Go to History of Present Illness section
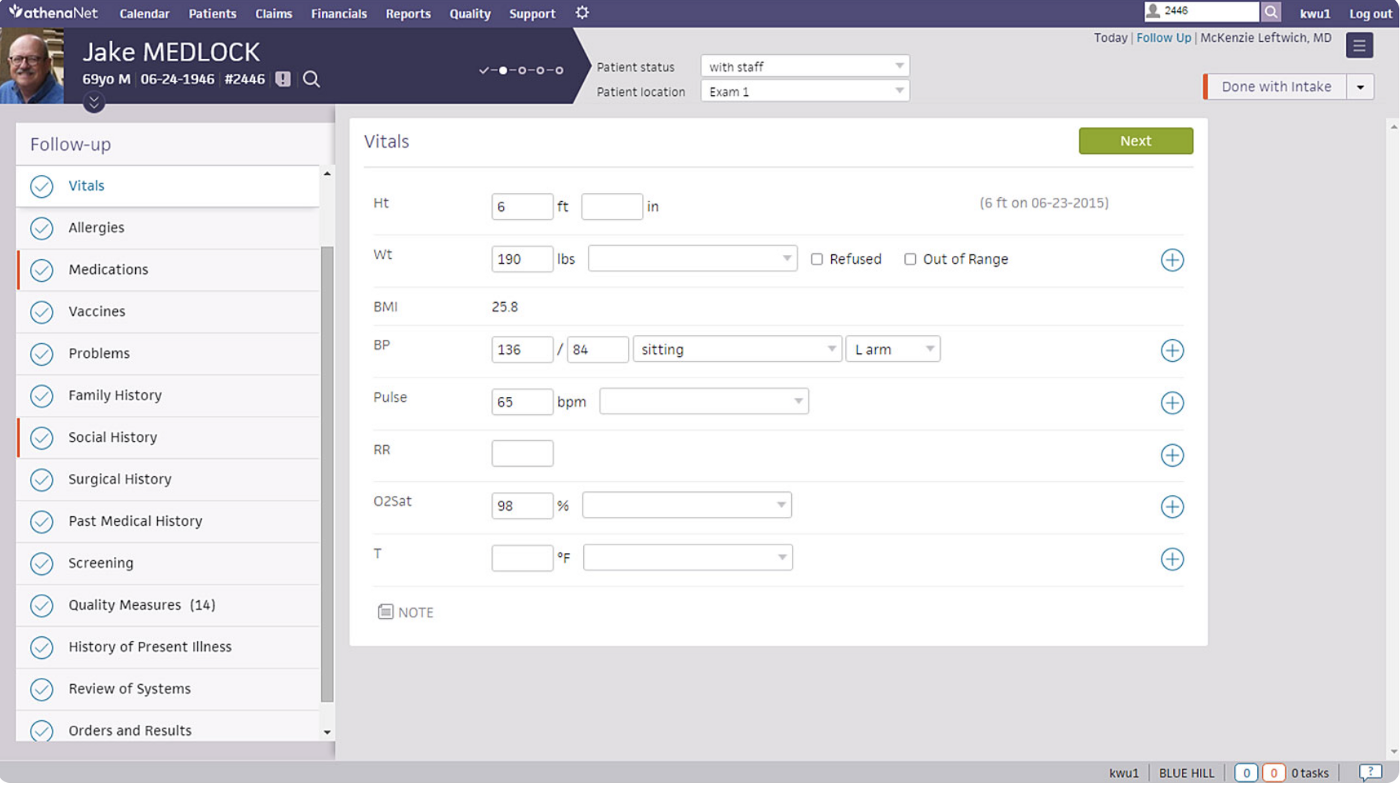This screenshot has width=1400, height=786. [x=168, y=648]
